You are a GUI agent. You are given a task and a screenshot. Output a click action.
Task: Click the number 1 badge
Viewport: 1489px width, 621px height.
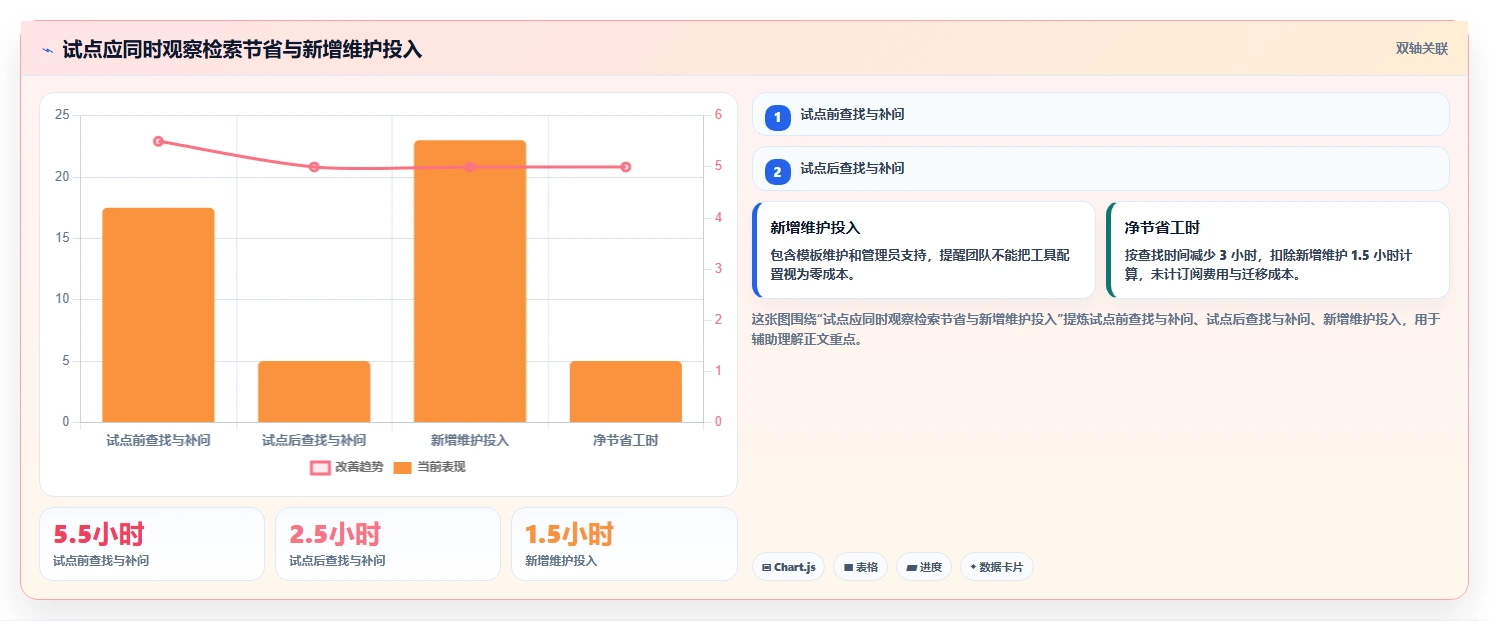pos(778,117)
